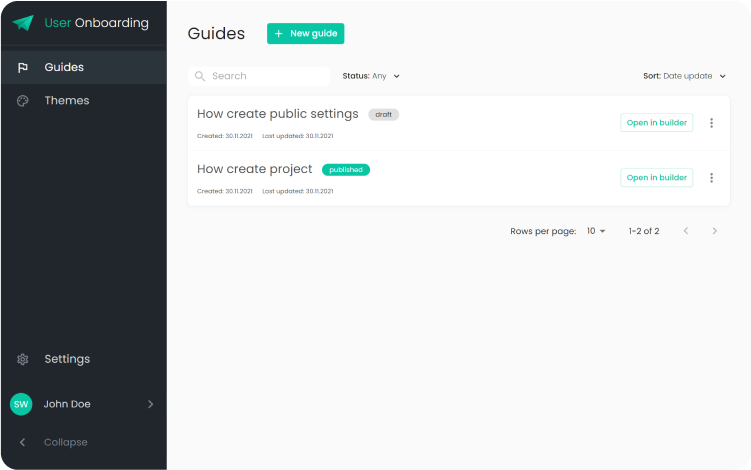Click the paper plane User Onboarding logo
The width and height of the screenshot is (751, 470).
coord(23,23)
